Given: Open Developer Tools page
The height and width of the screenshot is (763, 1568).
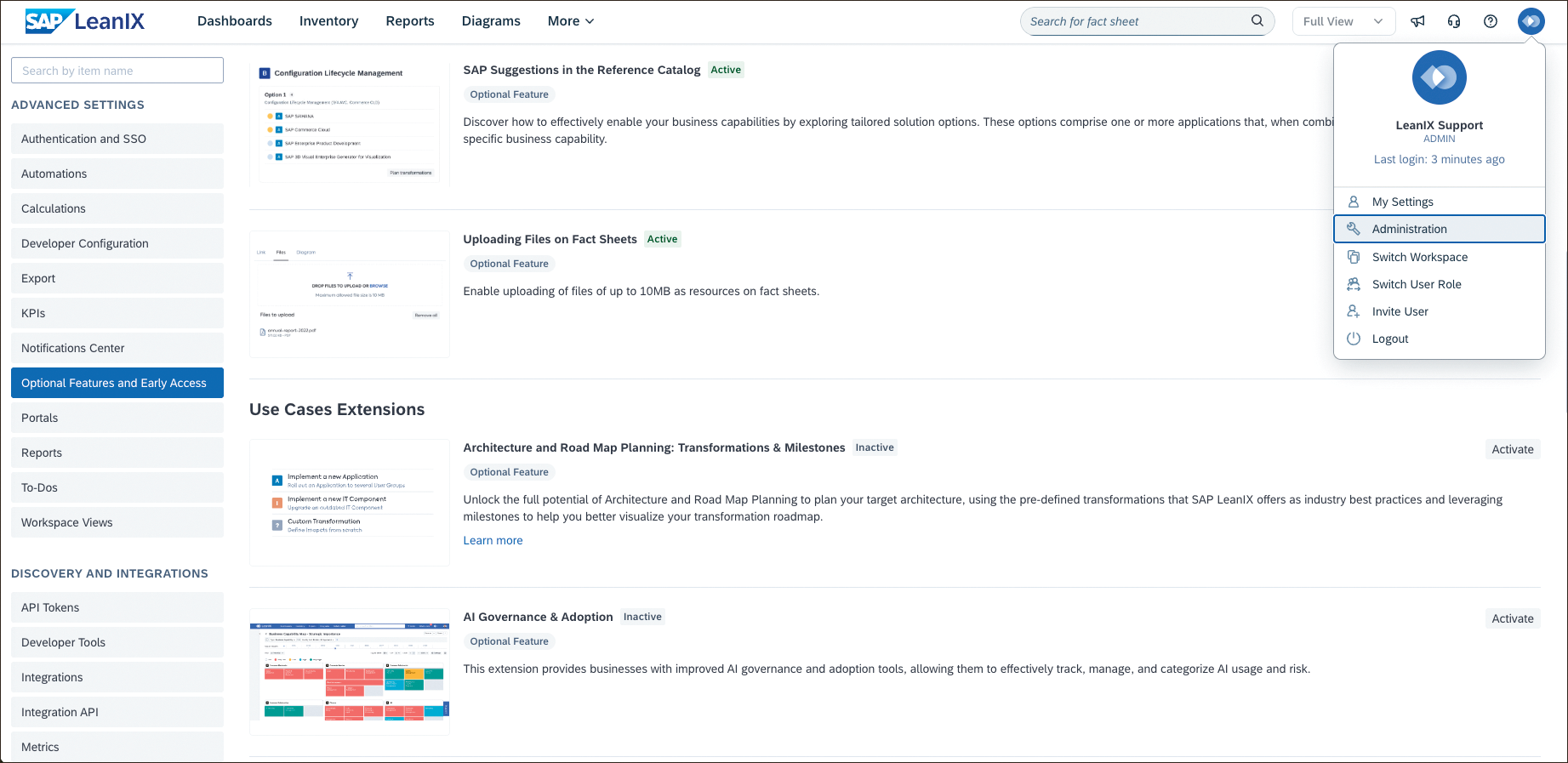Looking at the screenshot, I should coord(117,642).
